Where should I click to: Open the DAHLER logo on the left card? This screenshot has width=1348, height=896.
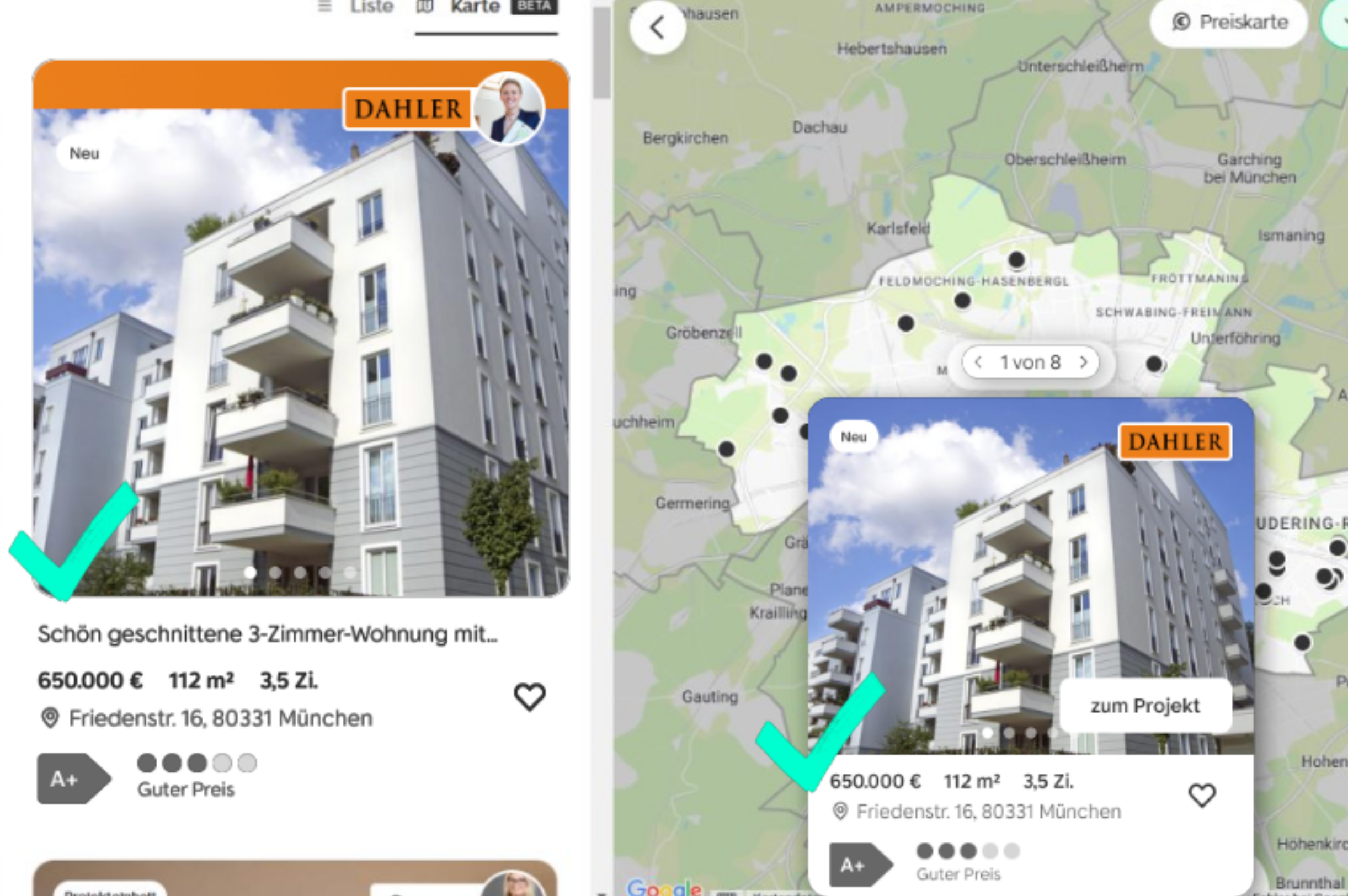coord(408,109)
